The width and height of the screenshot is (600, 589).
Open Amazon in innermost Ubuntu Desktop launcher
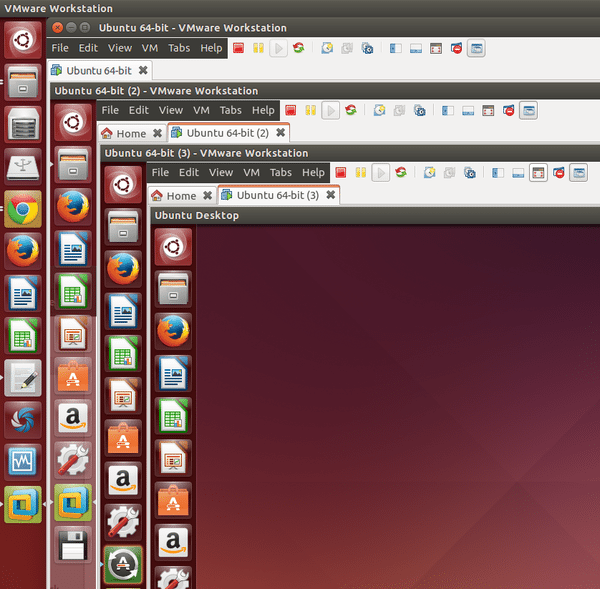point(173,543)
